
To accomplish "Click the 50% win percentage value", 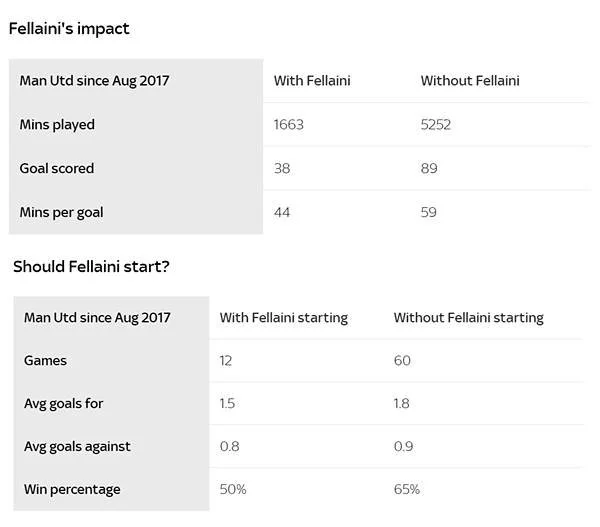I will click(232, 489).
